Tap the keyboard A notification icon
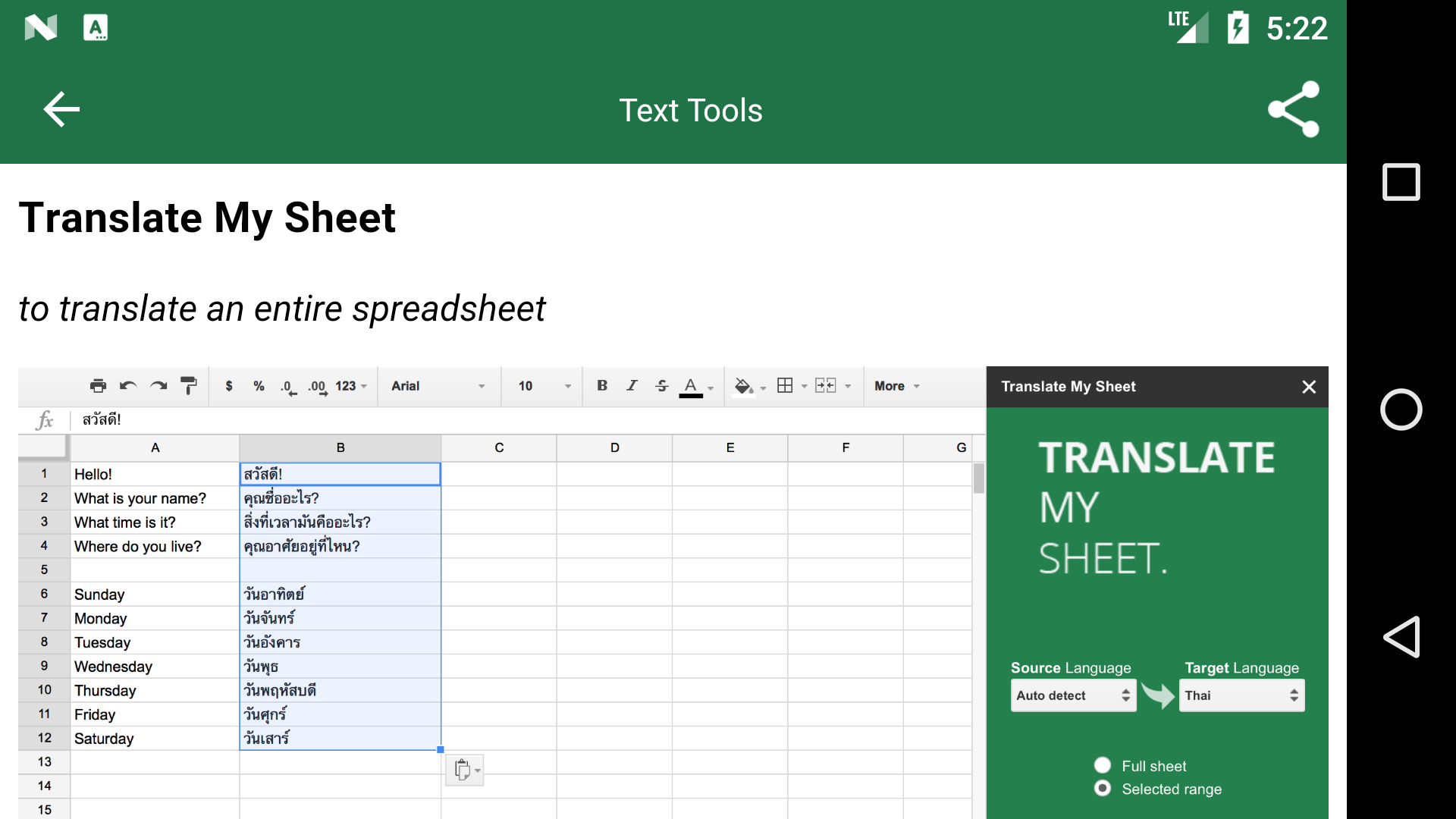 (x=96, y=28)
